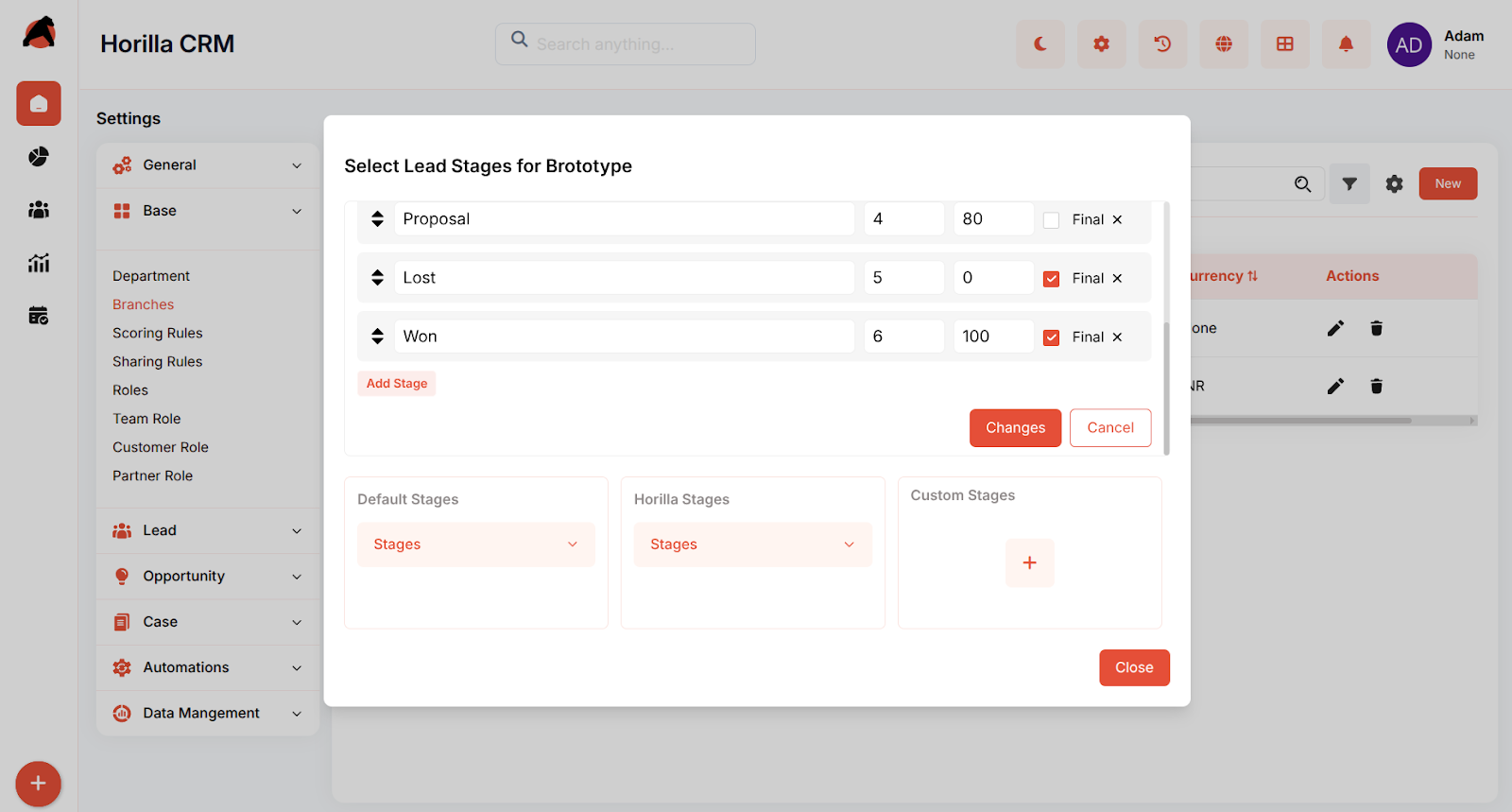Expand the Opportunity settings section
The height and width of the screenshot is (812, 1512).
pyautogui.click(x=208, y=577)
